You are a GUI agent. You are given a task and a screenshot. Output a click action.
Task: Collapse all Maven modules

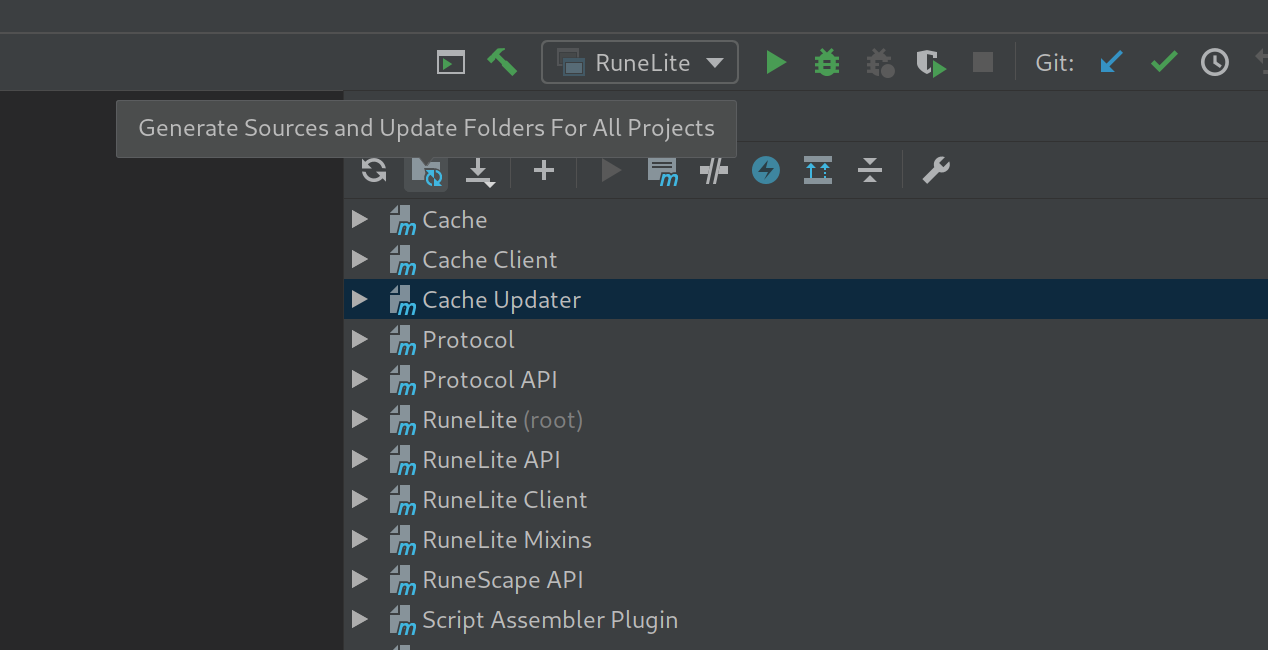click(869, 170)
